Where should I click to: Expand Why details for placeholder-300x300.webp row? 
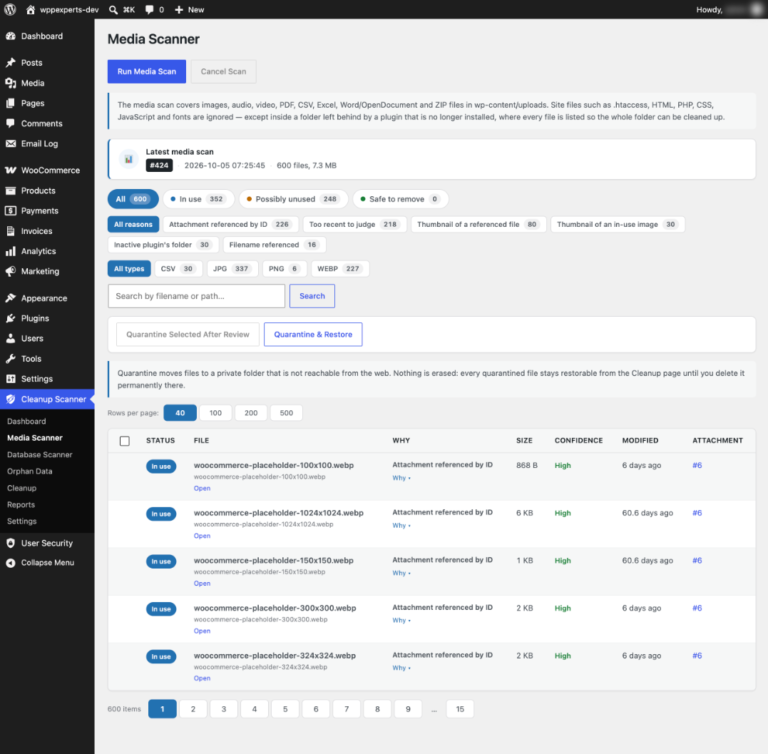pyautogui.click(x=401, y=620)
